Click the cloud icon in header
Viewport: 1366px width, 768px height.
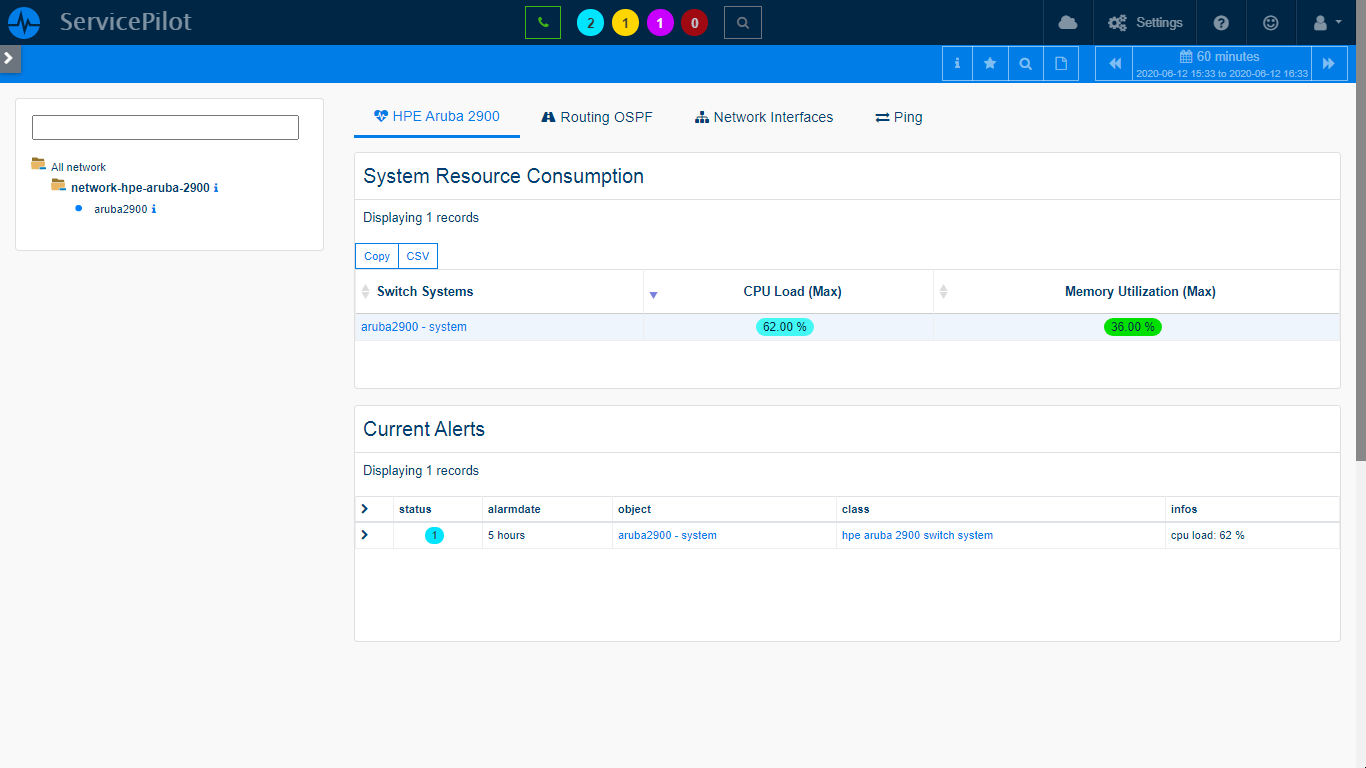1068,23
